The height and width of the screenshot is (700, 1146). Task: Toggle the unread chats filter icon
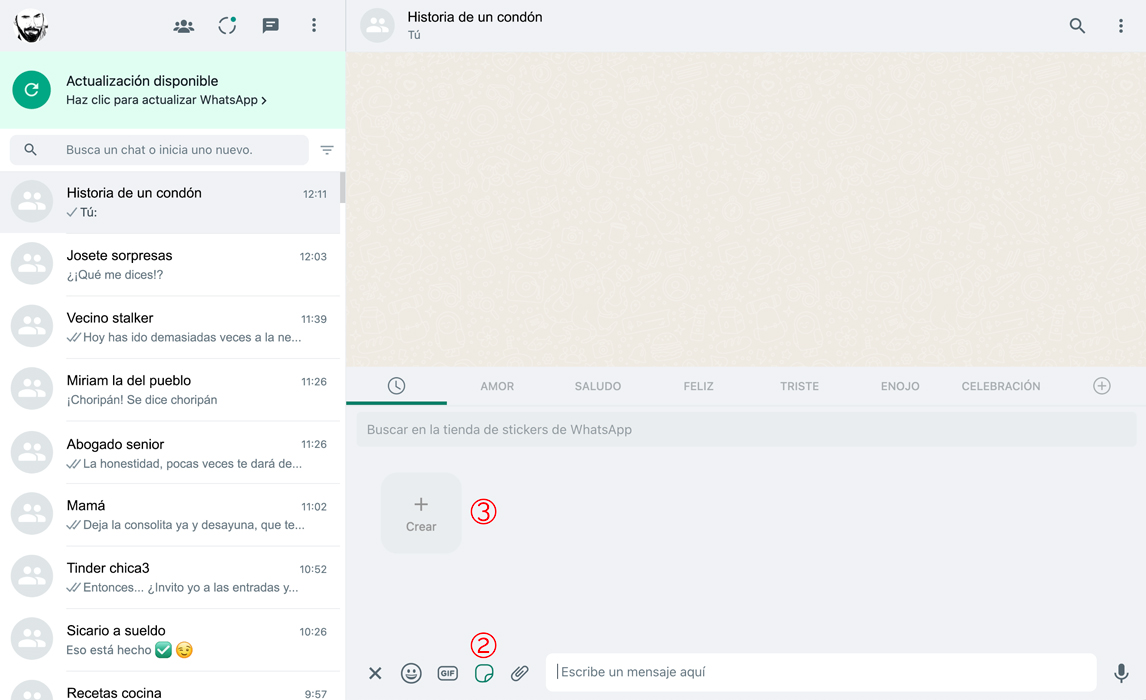click(x=327, y=150)
